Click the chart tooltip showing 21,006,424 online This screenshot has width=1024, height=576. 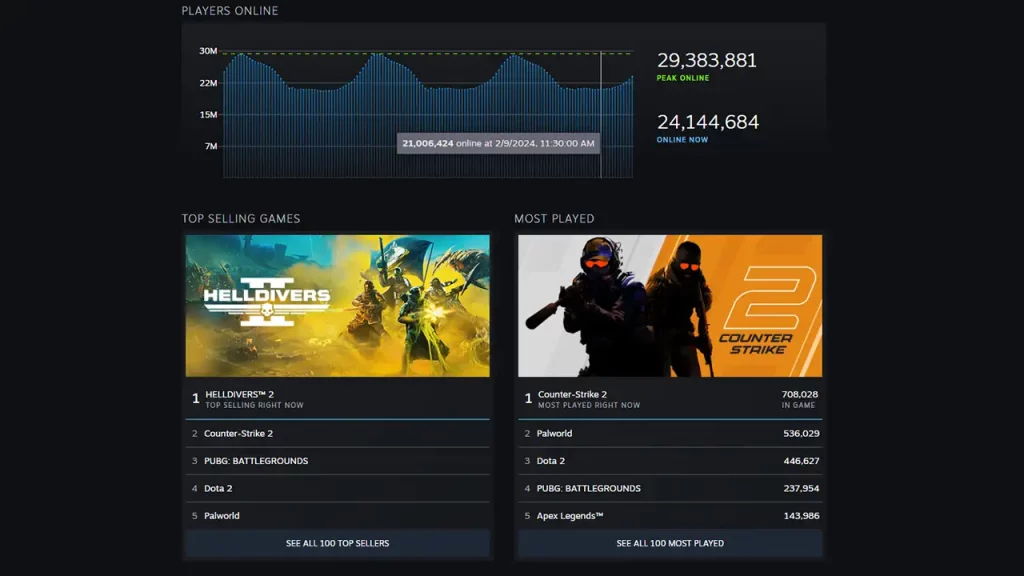point(498,144)
